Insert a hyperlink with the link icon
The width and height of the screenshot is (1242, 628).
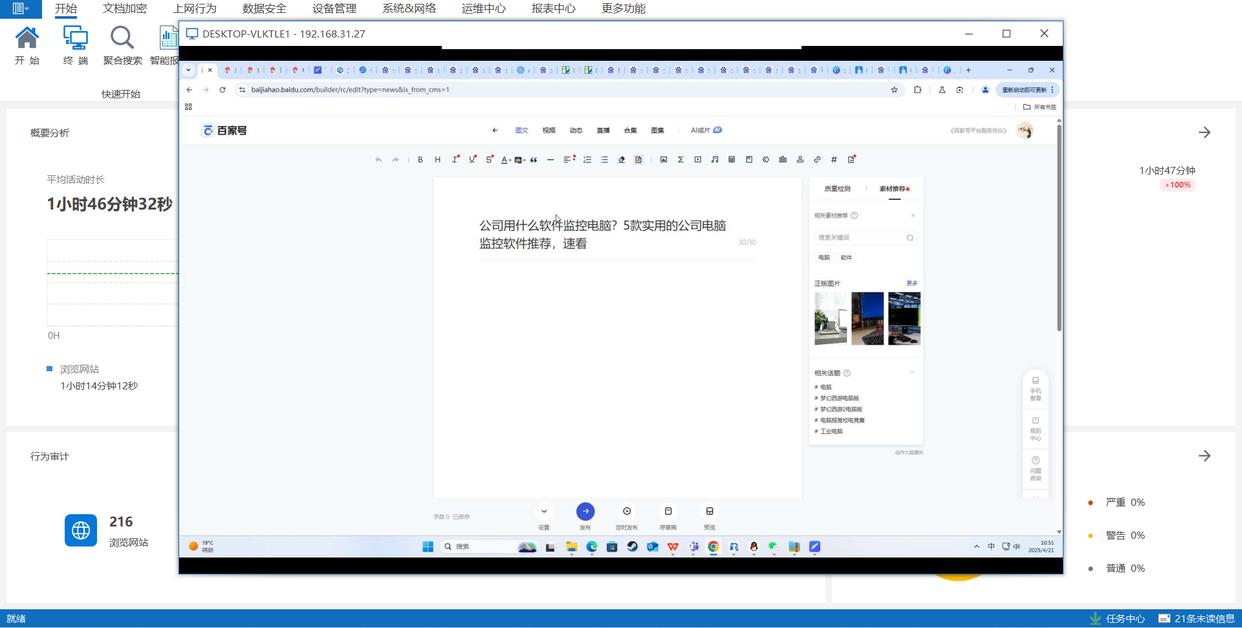point(817,160)
